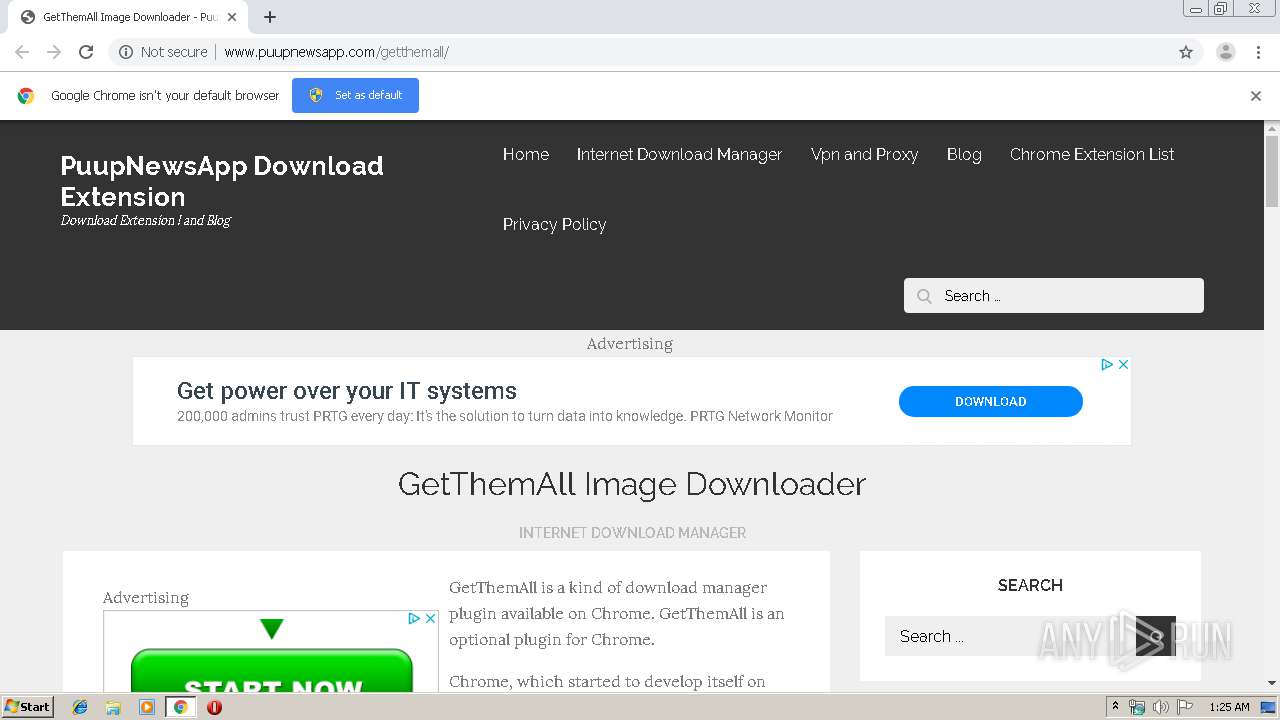Open Chrome three-dot menu
The height and width of the screenshot is (720, 1280).
pos(1259,52)
